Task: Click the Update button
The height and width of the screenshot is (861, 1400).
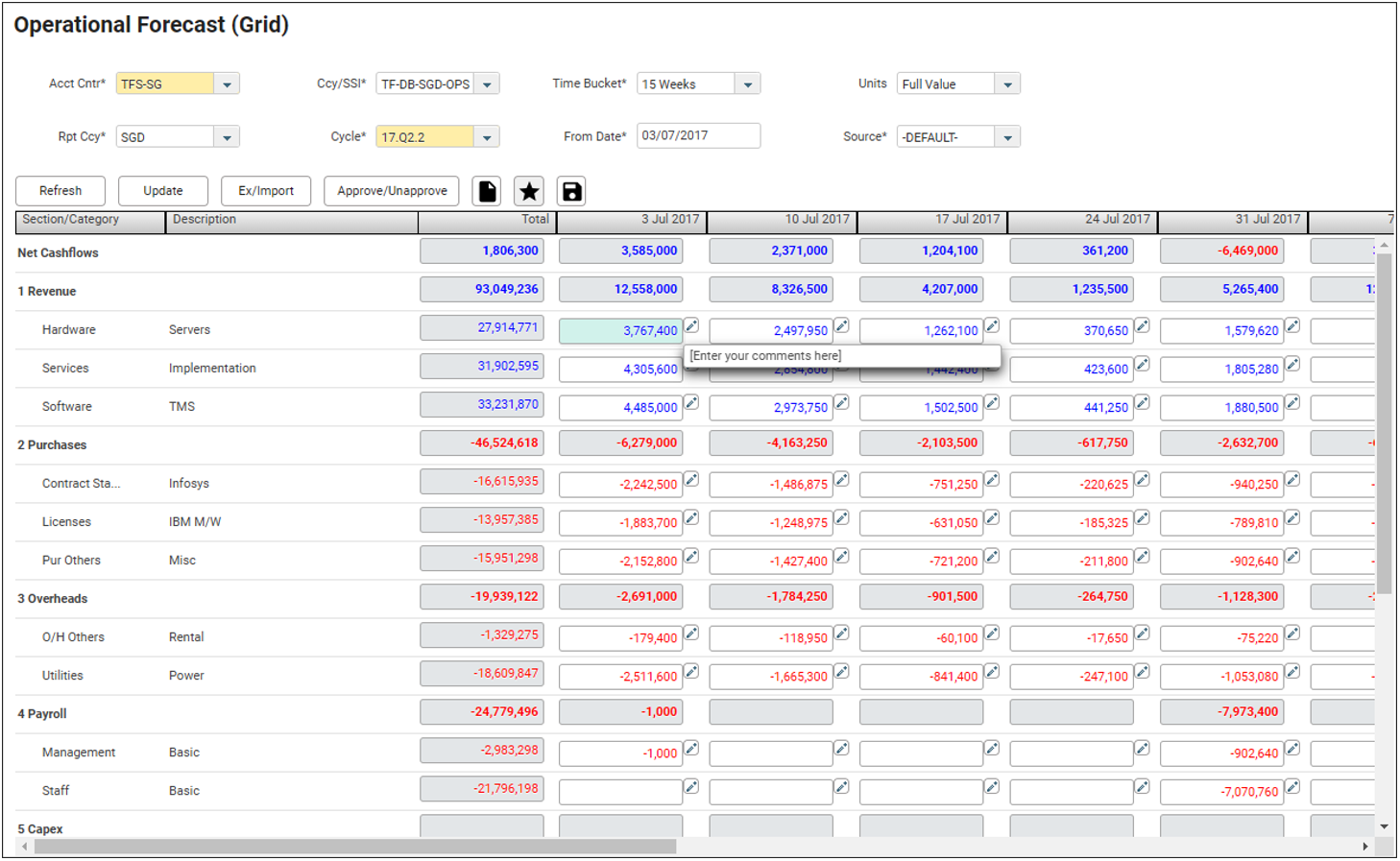Action: (x=163, y=191)
